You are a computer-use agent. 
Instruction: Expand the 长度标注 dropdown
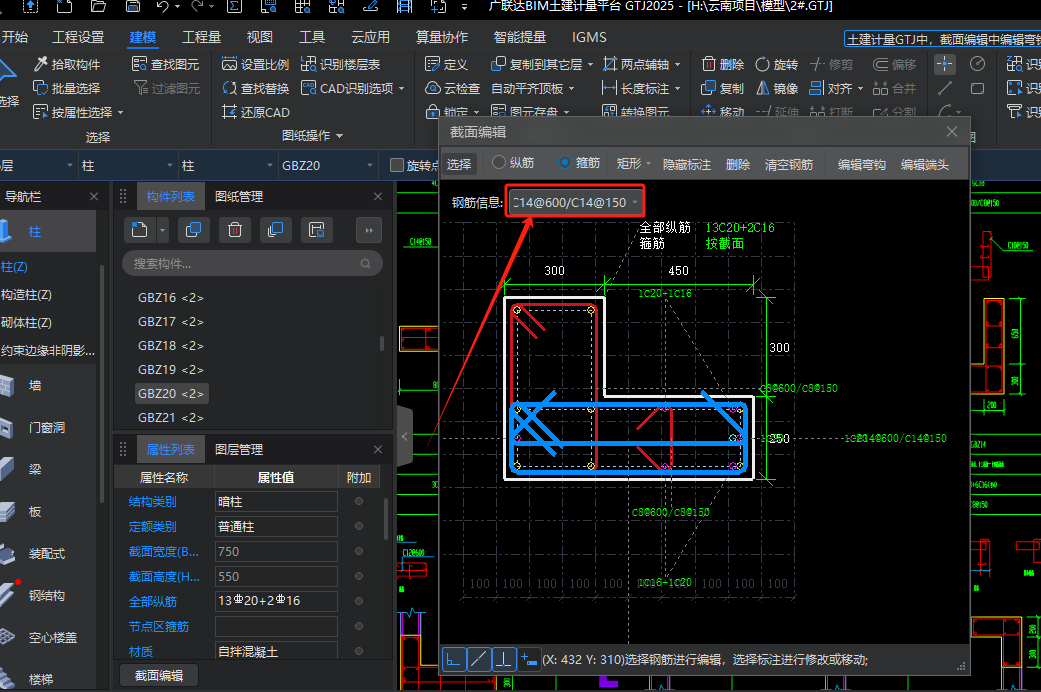677,88
